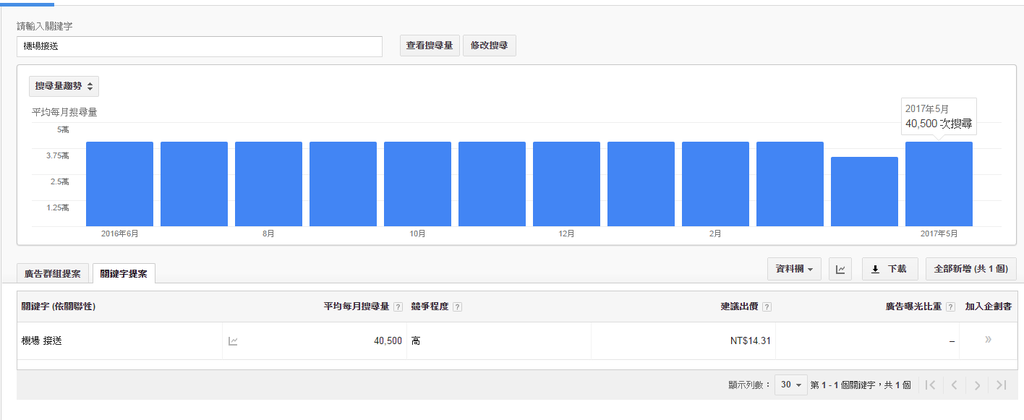Click the 平均每月搜尋量 column header
Screen dimensions: 1024x420
point(357,307)
